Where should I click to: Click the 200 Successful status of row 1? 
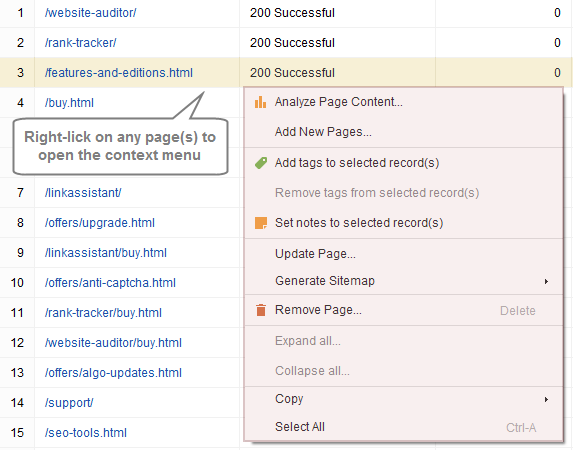292,13
